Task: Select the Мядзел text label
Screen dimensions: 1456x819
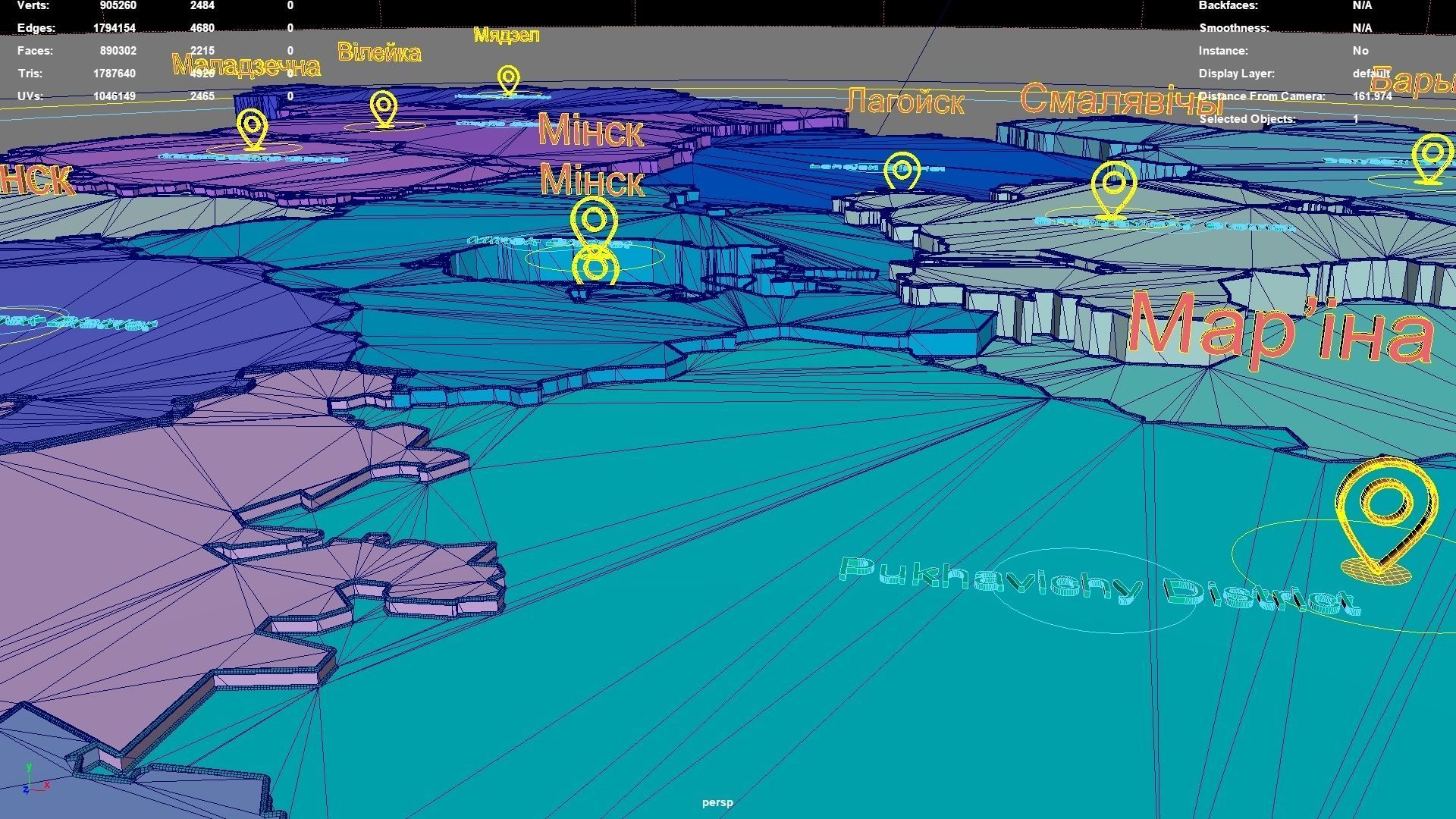Action: point(506,35)
